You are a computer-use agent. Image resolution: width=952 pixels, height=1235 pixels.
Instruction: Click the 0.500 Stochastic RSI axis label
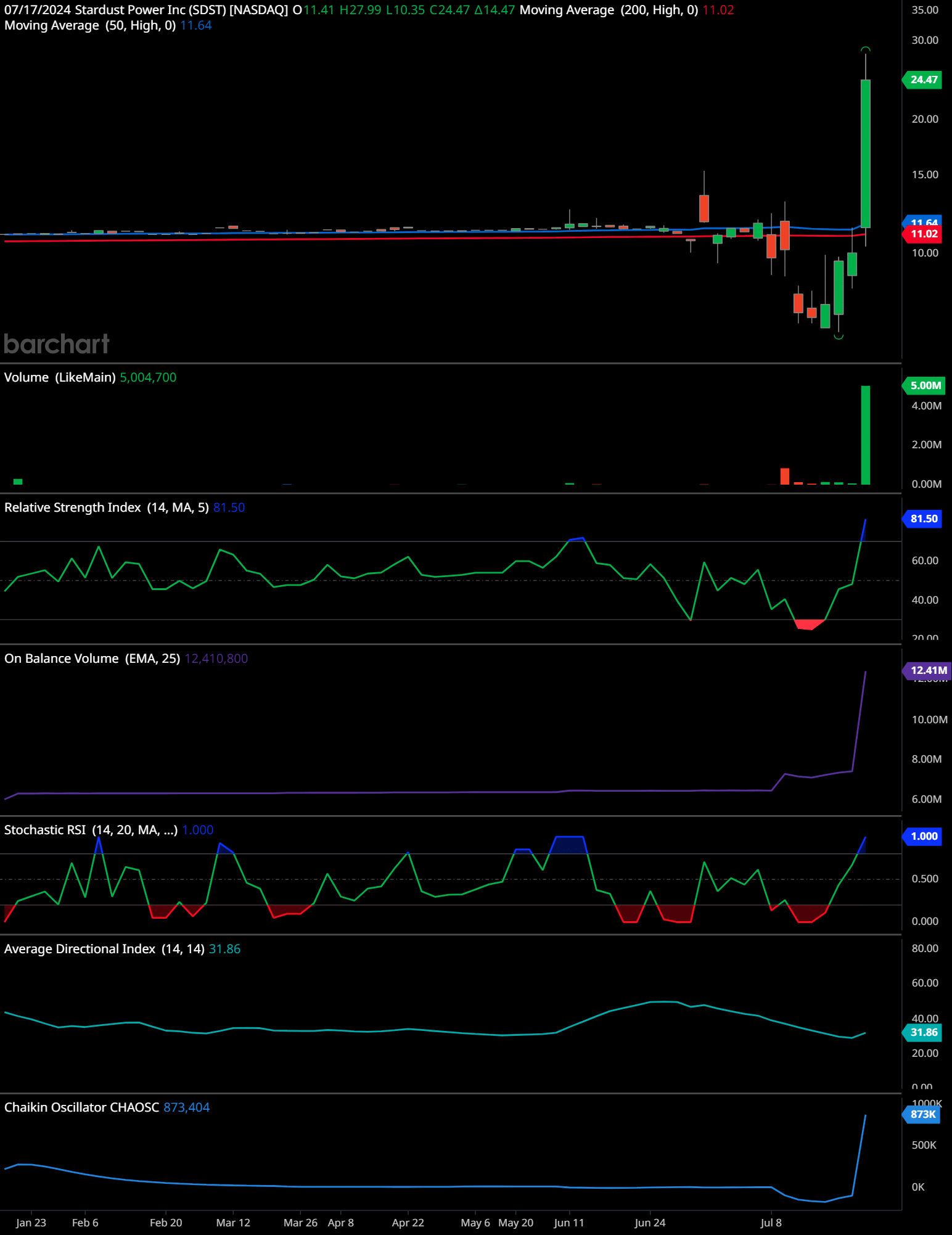tap(925, 879)
